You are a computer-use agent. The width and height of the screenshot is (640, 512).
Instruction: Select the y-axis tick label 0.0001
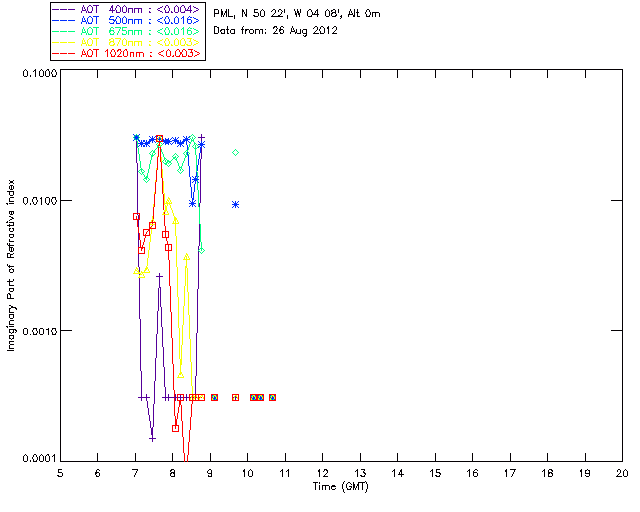pyautogui.click(x=39, y=459)
